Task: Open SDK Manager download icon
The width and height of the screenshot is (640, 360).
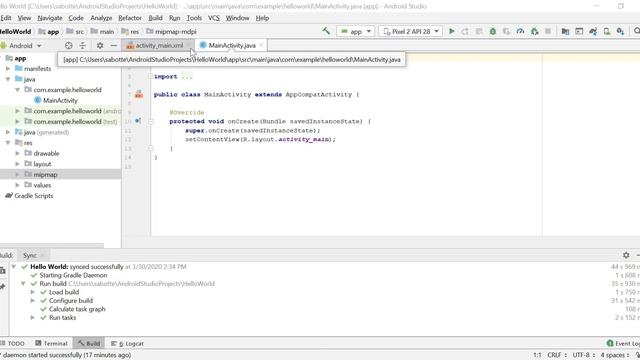Action: pos(620,31)
